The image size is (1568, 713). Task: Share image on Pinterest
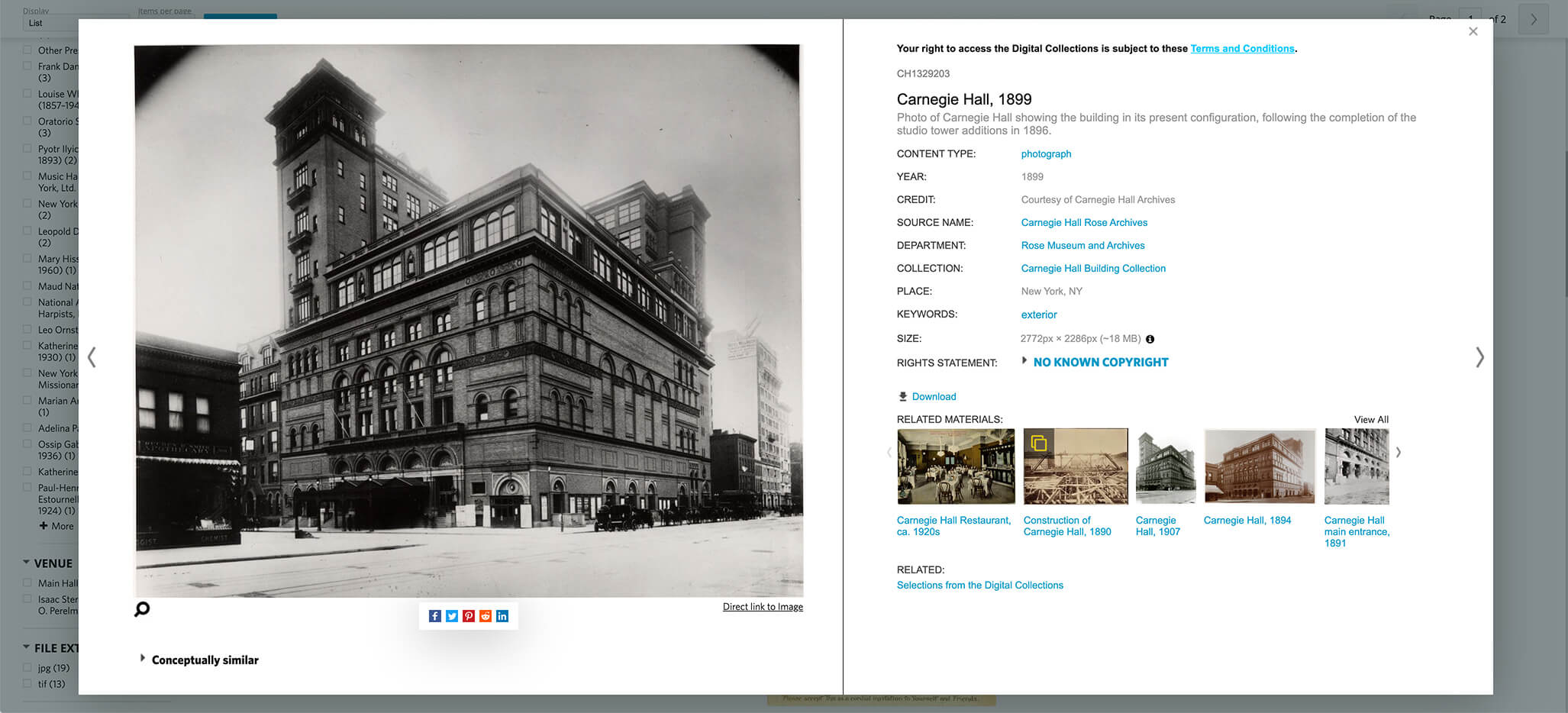pyautogui.click(x=469, y=616)
